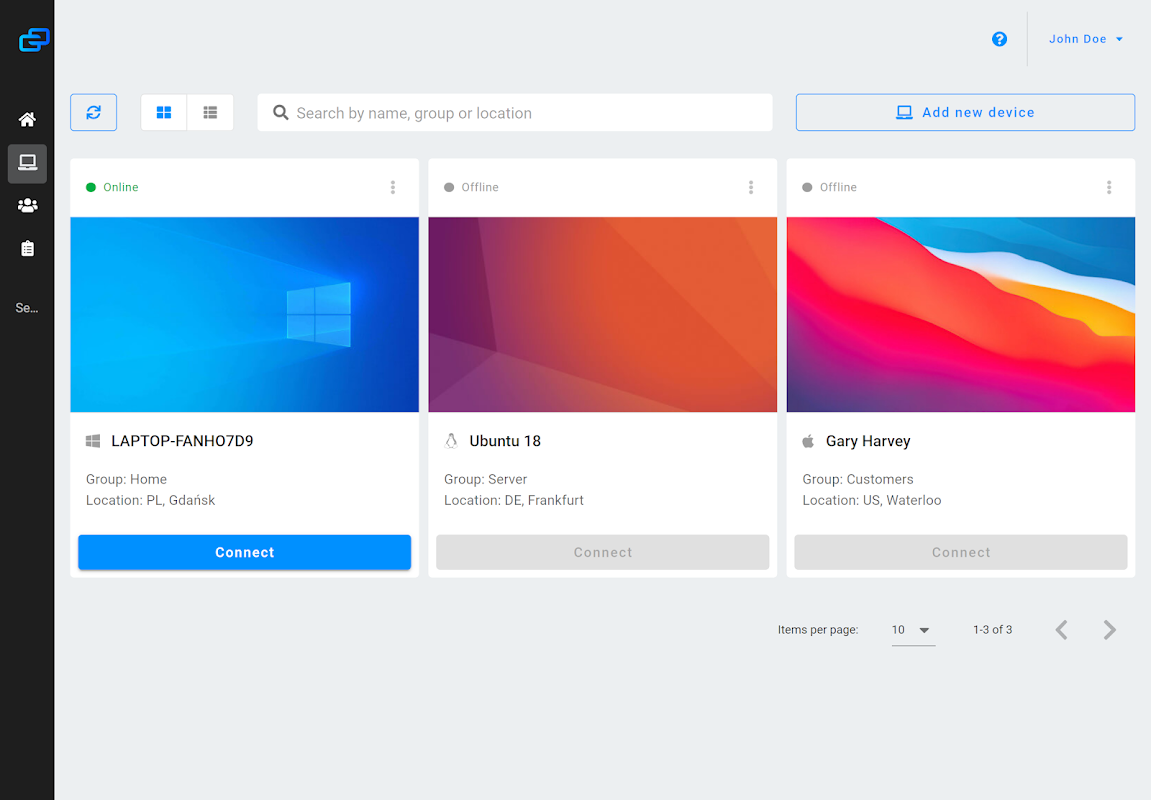Screen dimensions: 1151x800
Task: Connect to LAPTOP-FANHO7D9
Action: (x=244, y=552)
